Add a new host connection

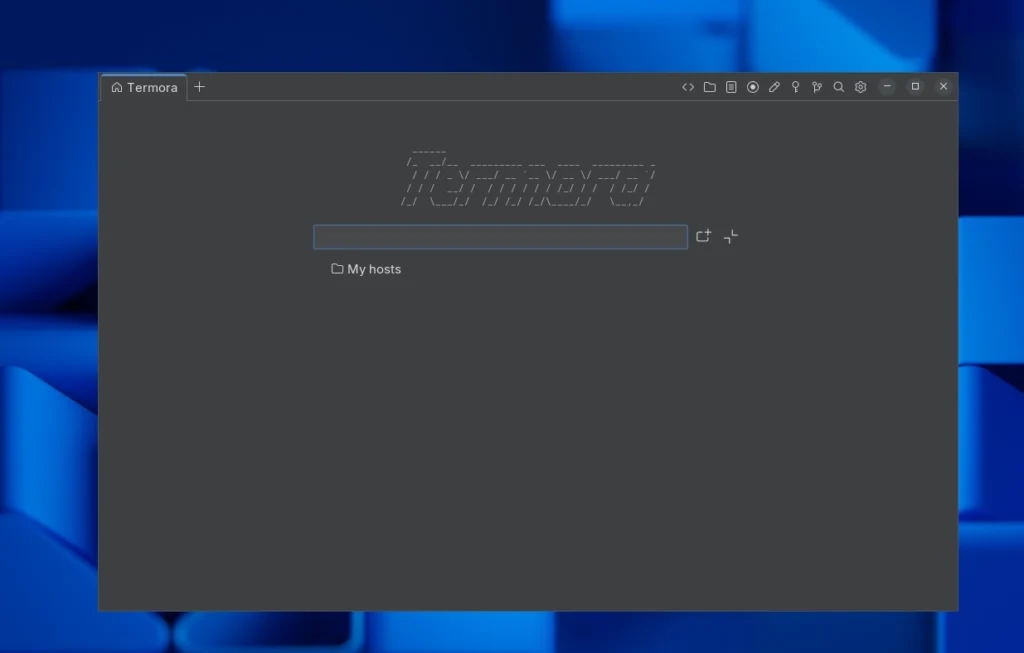(x=703, y=236)
